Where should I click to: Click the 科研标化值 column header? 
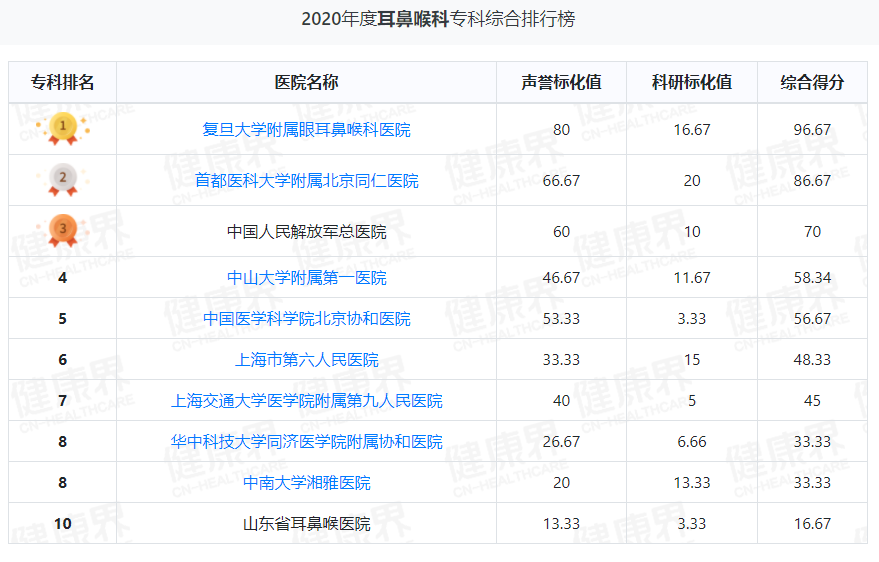[x=692, y=82]
